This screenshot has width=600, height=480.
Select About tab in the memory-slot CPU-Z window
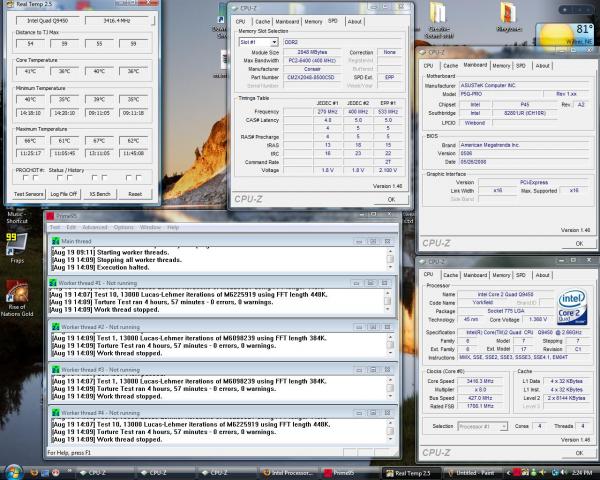tap(354, 22)
